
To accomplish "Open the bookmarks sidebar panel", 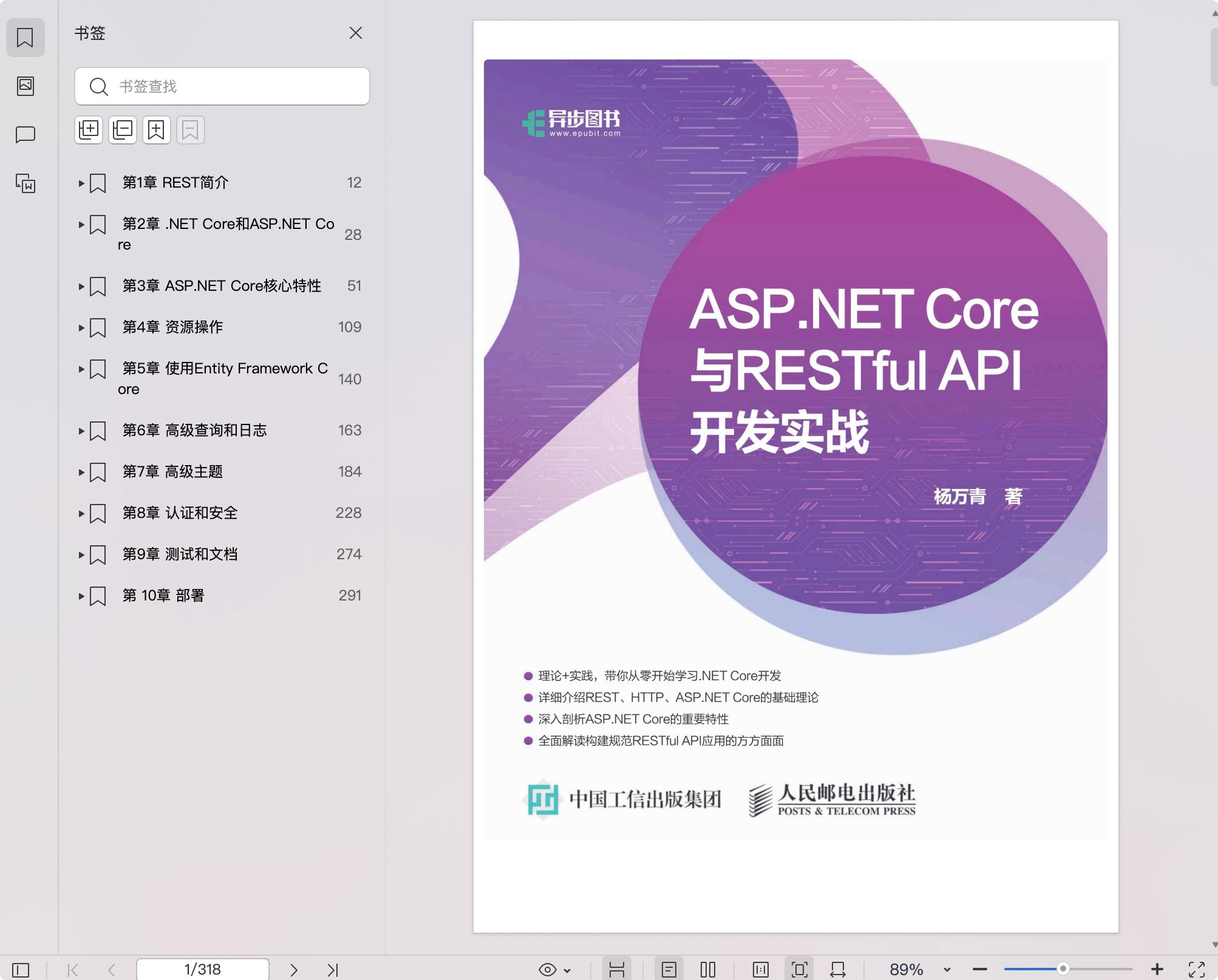I will (x=25, y=38).
